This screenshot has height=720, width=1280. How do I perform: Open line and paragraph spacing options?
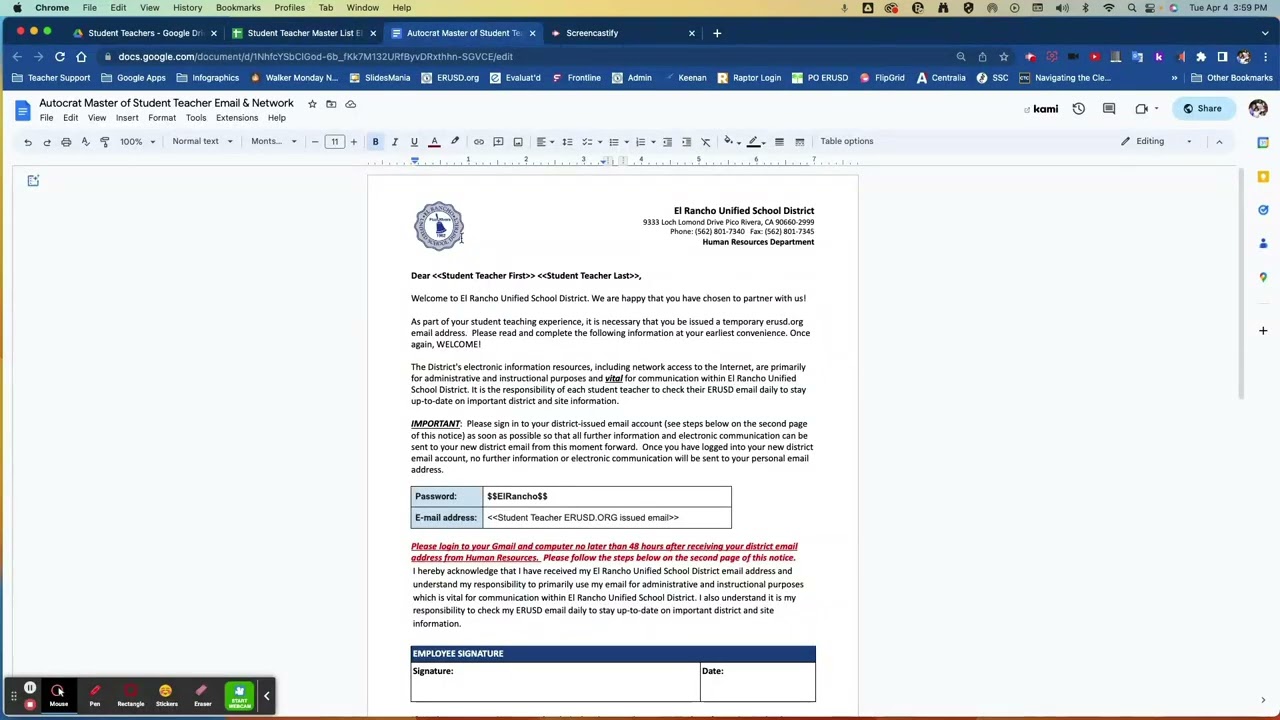[567, 142]
